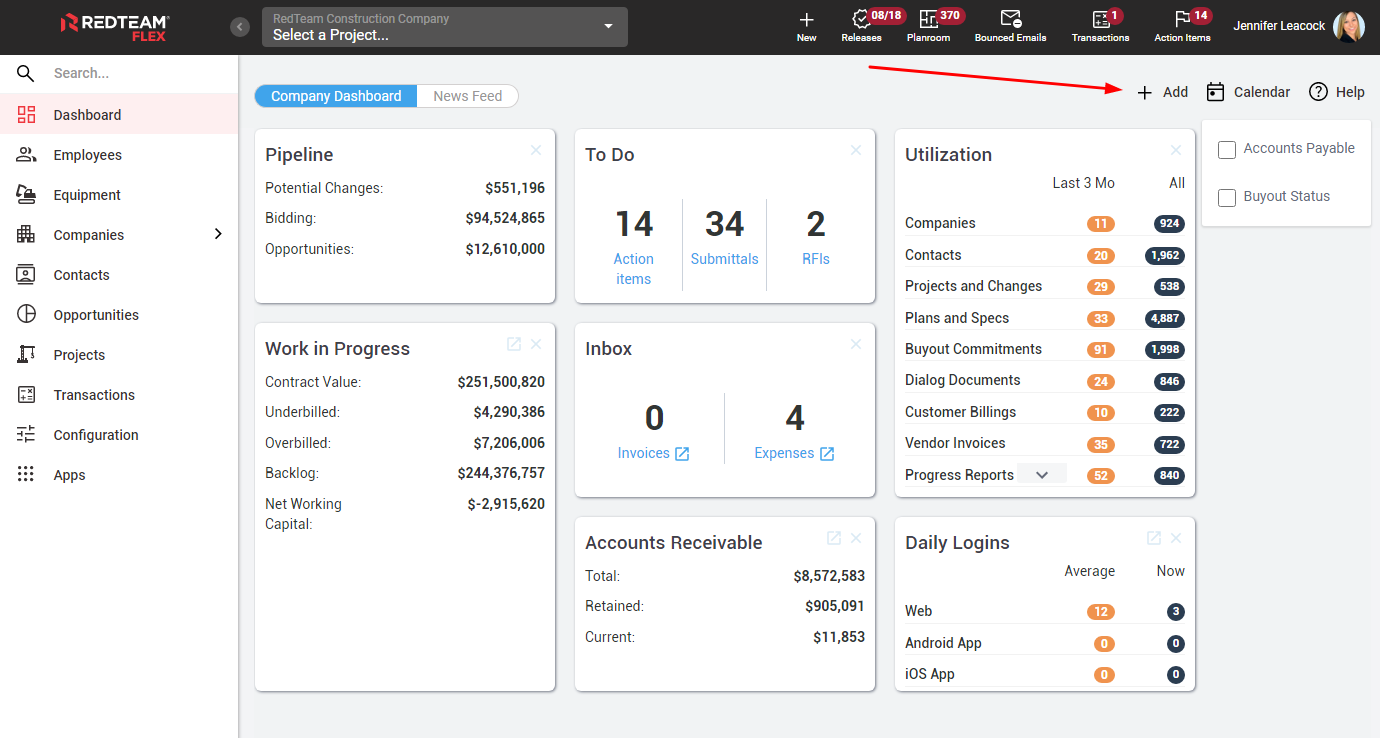Switch to the News Feed tab
Image resolution: width=1380 pixels, height=738 pixels.
pos(467,96)
